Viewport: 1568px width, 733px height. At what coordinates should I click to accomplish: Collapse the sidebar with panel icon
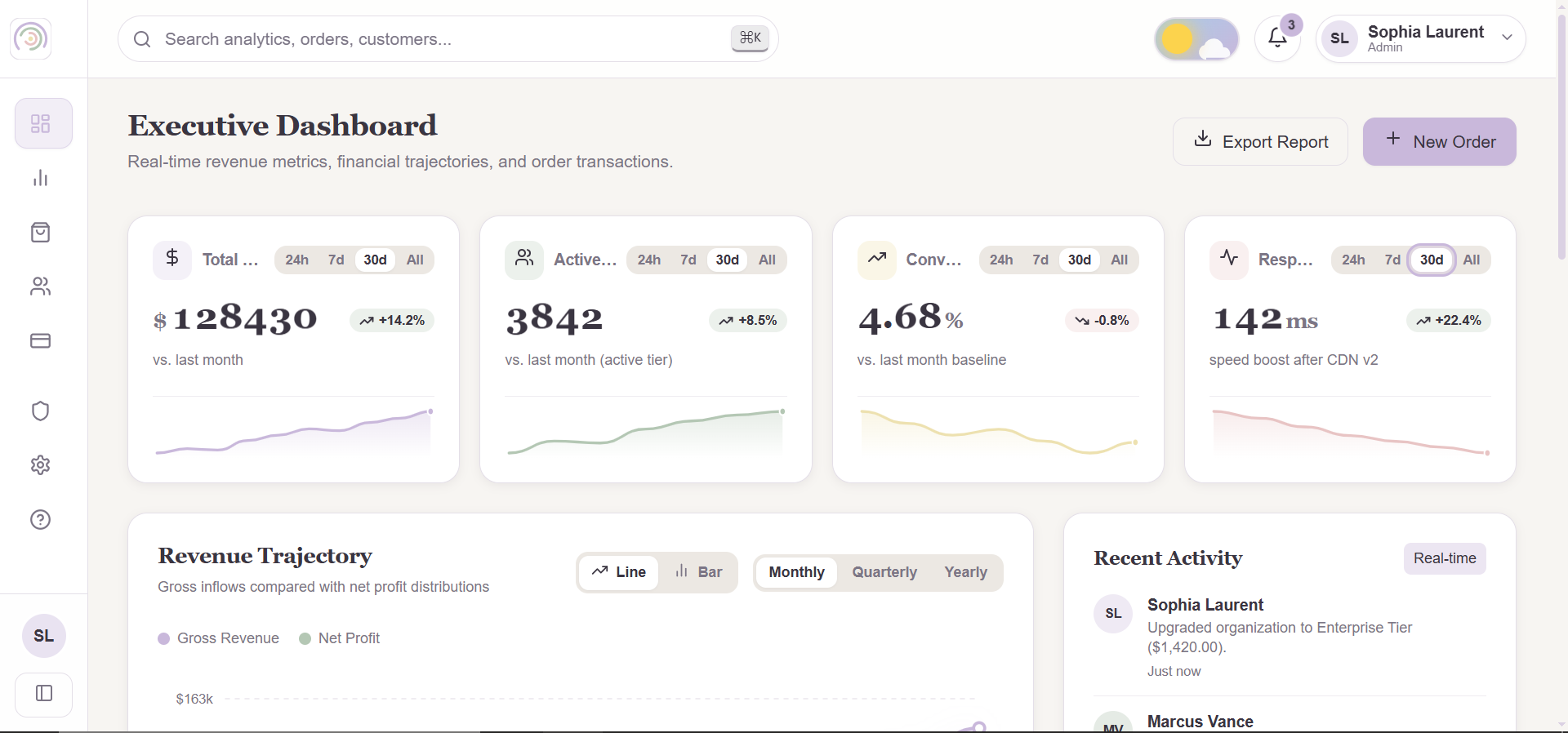coord(44,694)
